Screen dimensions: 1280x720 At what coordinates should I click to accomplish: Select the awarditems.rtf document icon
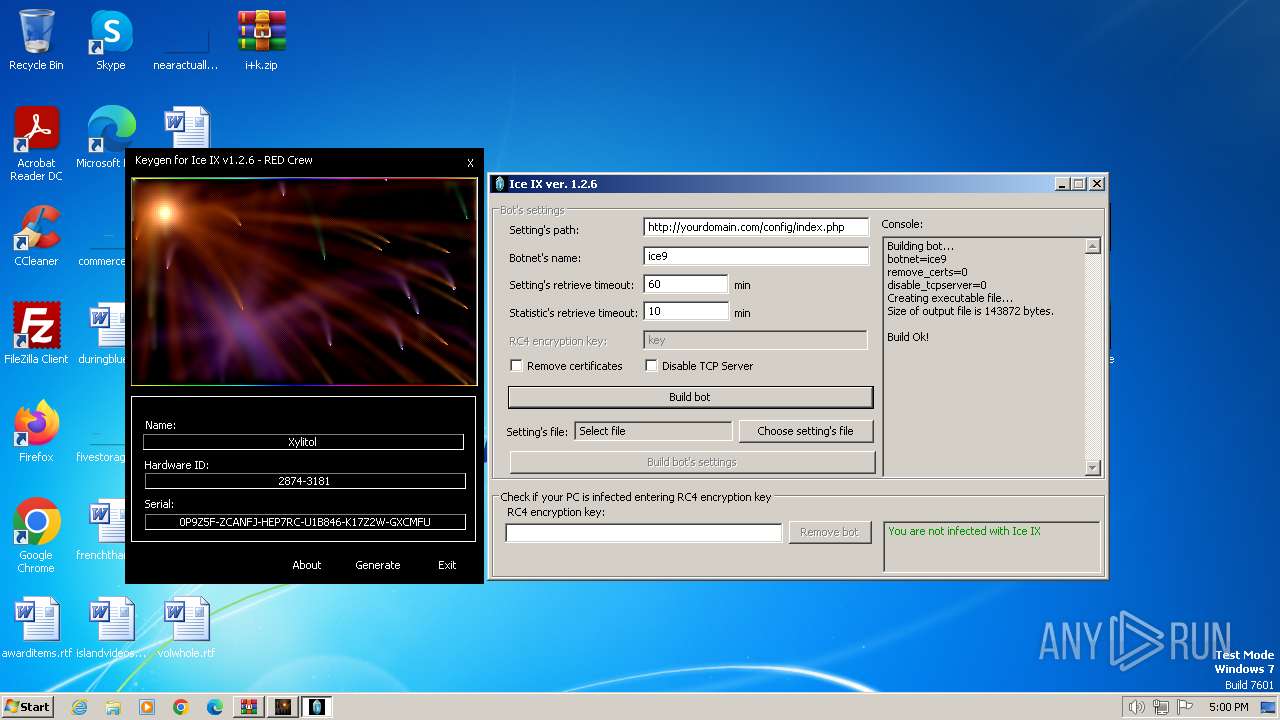[36, 628]
